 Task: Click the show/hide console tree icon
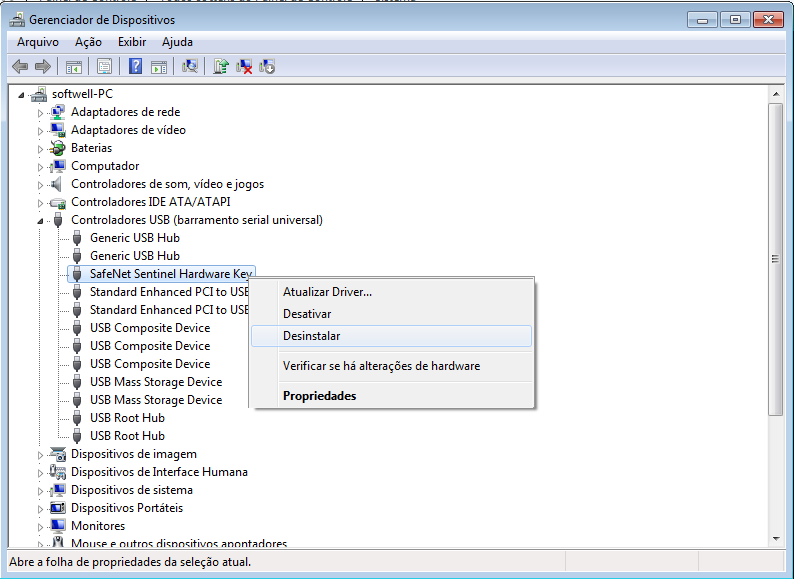(x=73, y=67)
